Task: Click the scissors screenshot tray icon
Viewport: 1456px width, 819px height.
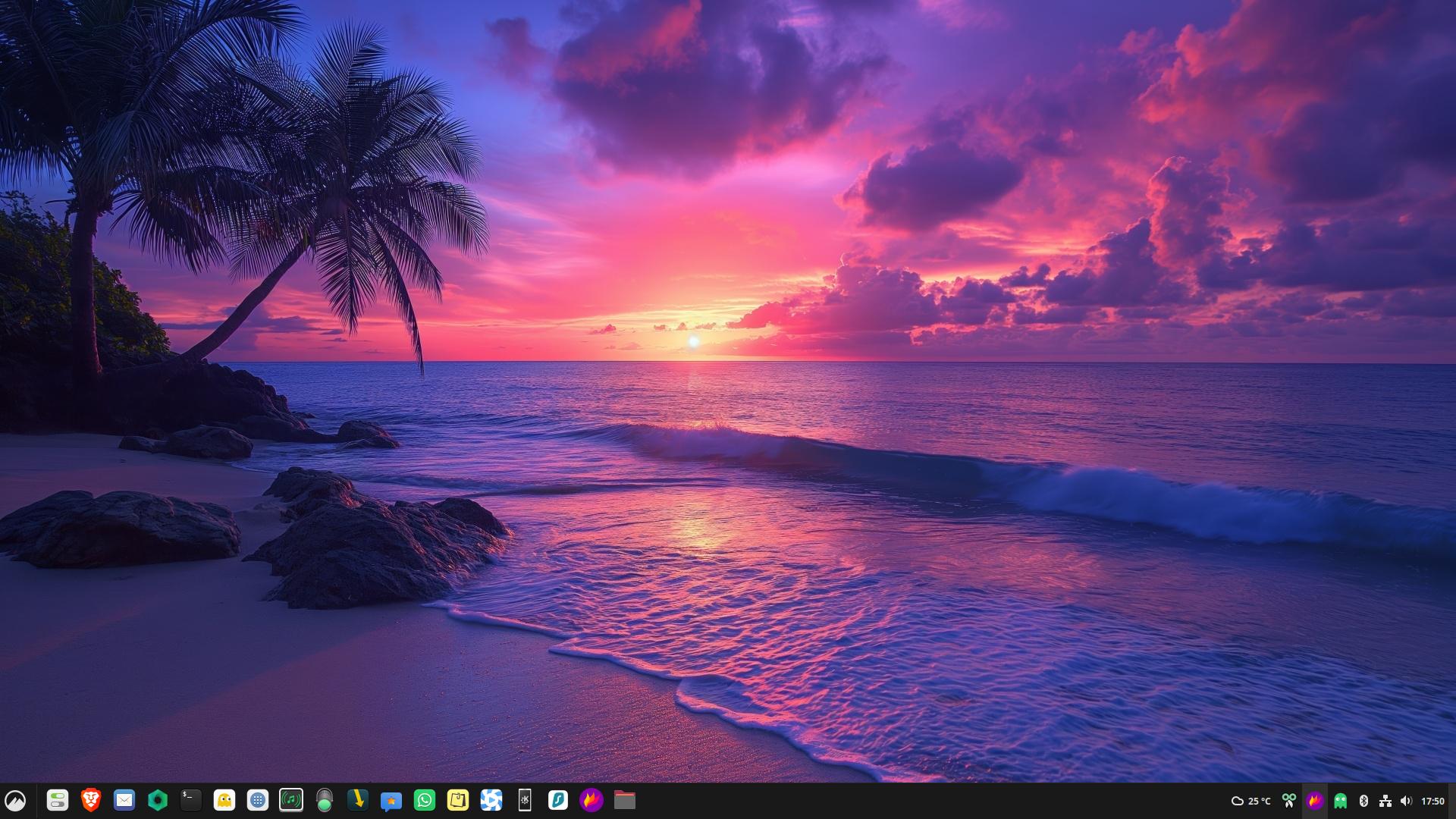Action: click(x=1288, y=801)
